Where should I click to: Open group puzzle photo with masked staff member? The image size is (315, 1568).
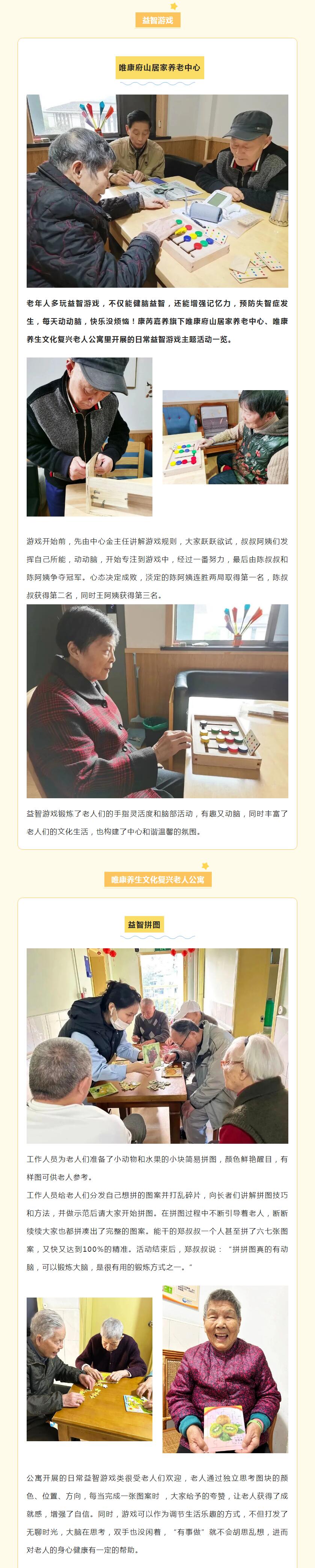coord(157,1046)
